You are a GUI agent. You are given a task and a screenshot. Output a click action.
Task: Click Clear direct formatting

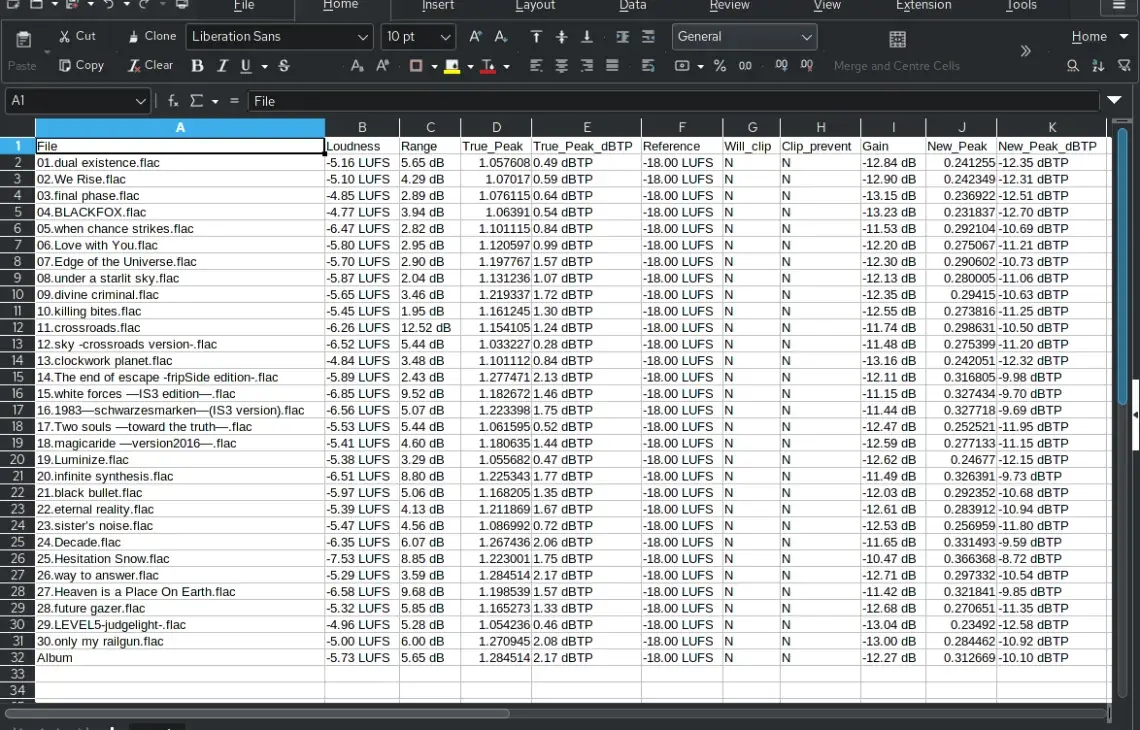tap(150, 65)
